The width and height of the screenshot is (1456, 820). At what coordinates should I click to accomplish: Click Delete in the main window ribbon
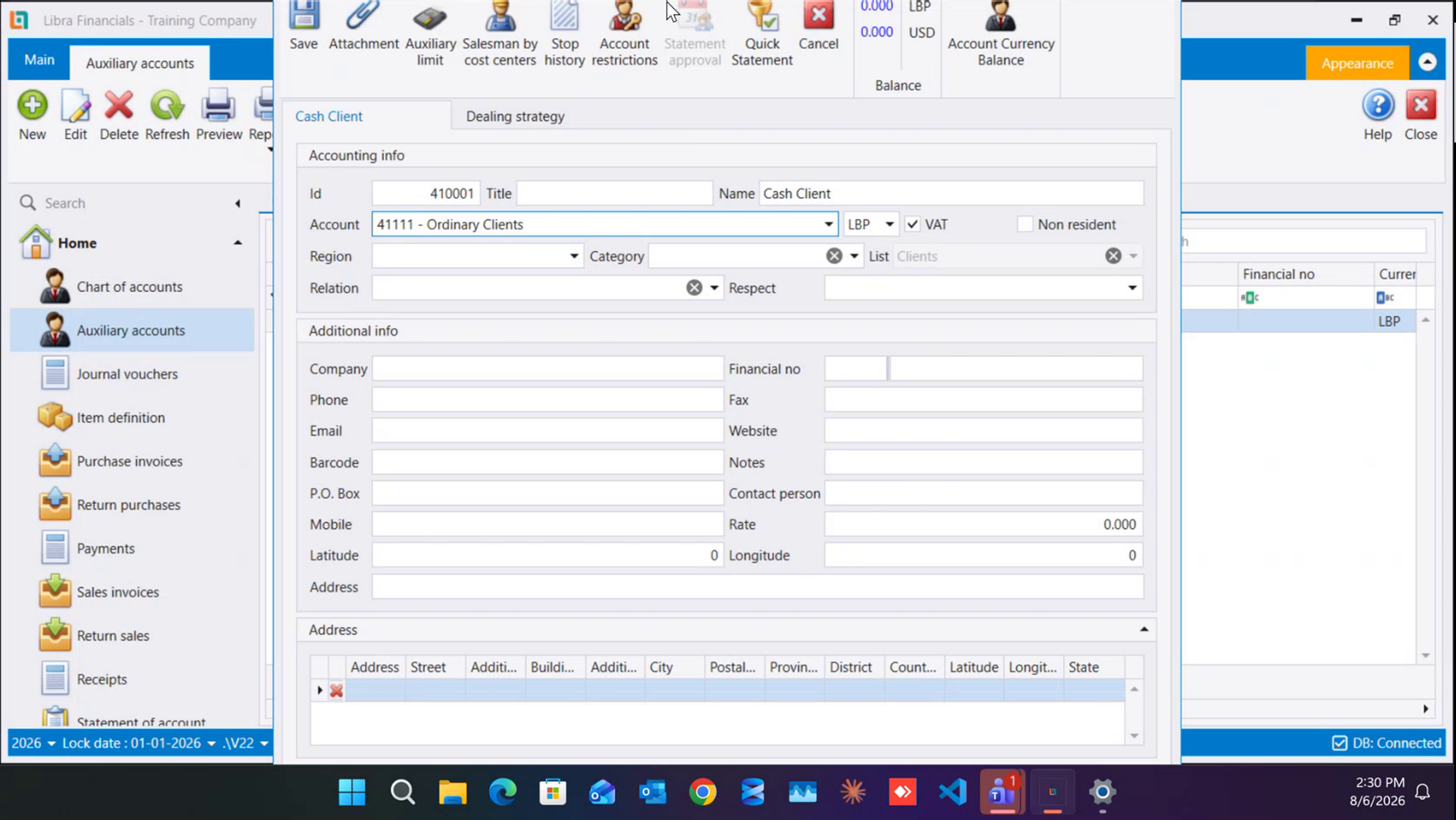click(x=119, y=116)
